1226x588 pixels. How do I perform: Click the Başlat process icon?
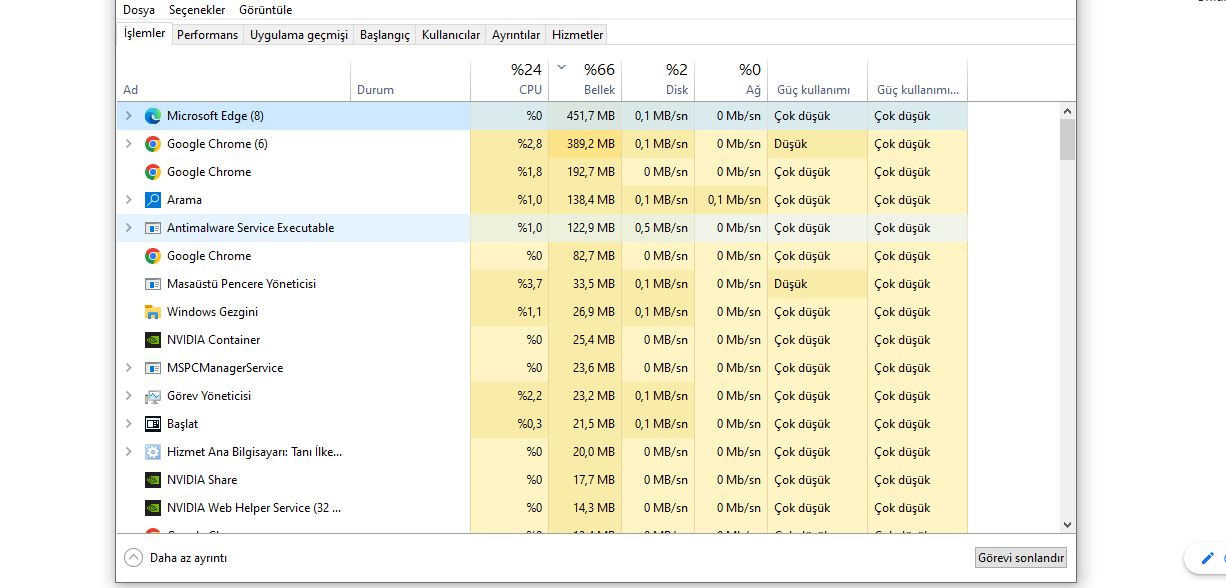pyautogui.click(x=153, y=424)
